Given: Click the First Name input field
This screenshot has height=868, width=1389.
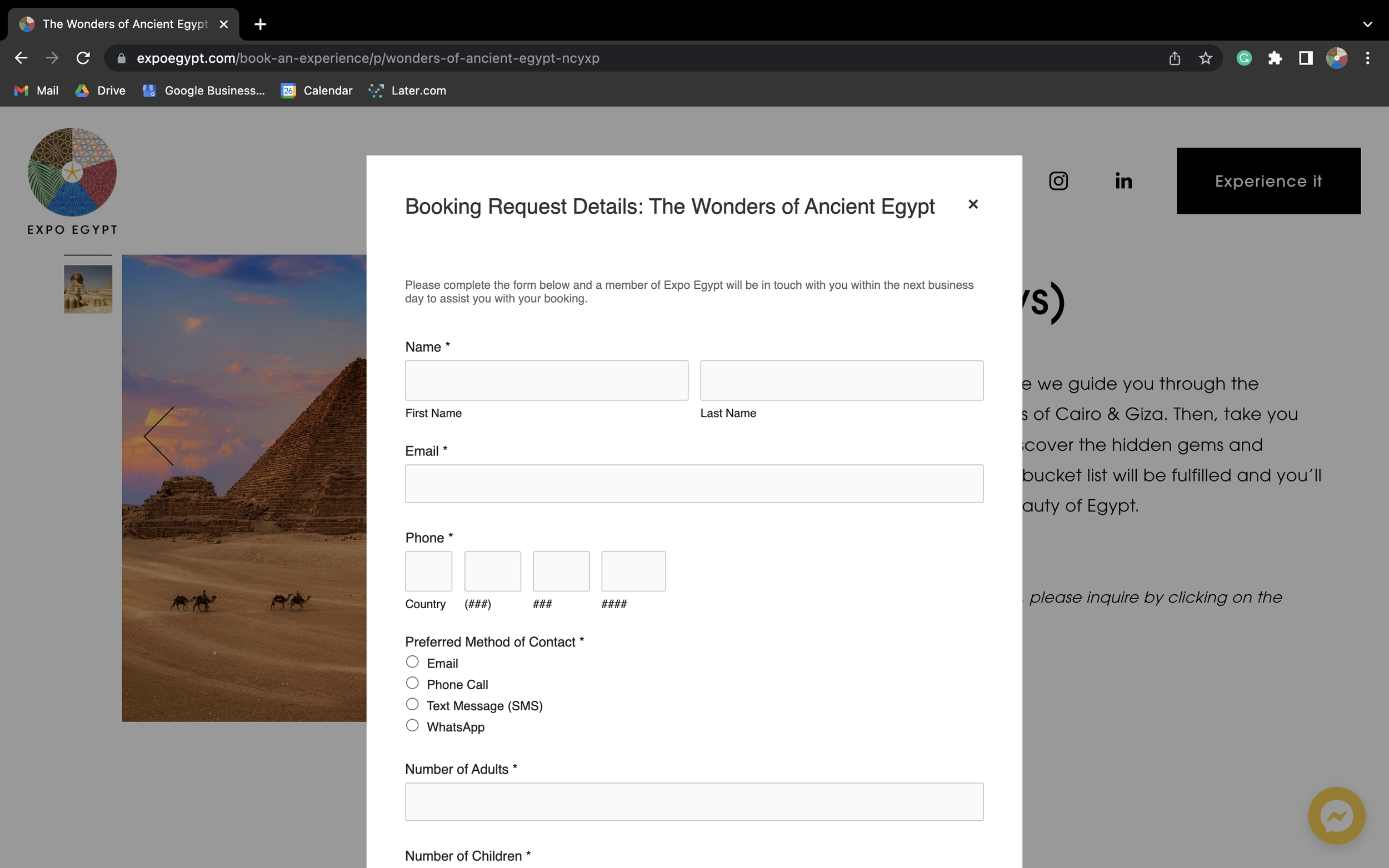Looking at the screenshot, I should click(x=546, y=380).
